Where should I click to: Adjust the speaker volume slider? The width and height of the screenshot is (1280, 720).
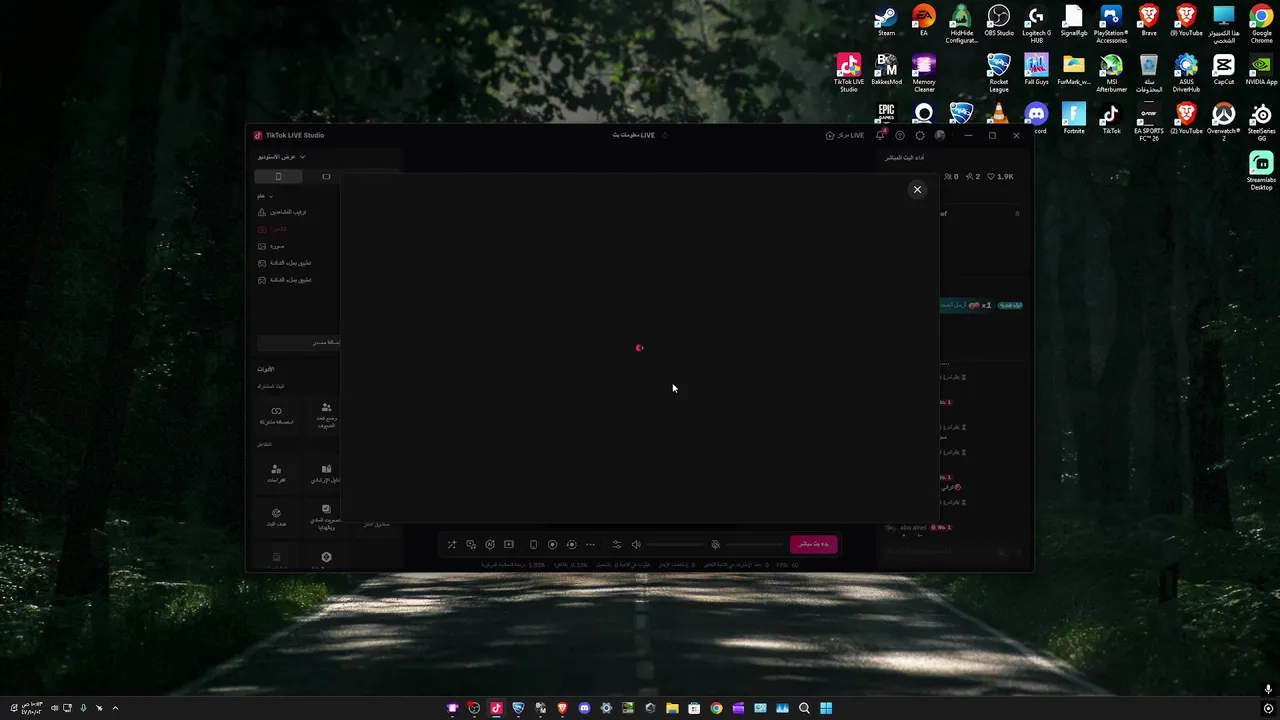675,545
